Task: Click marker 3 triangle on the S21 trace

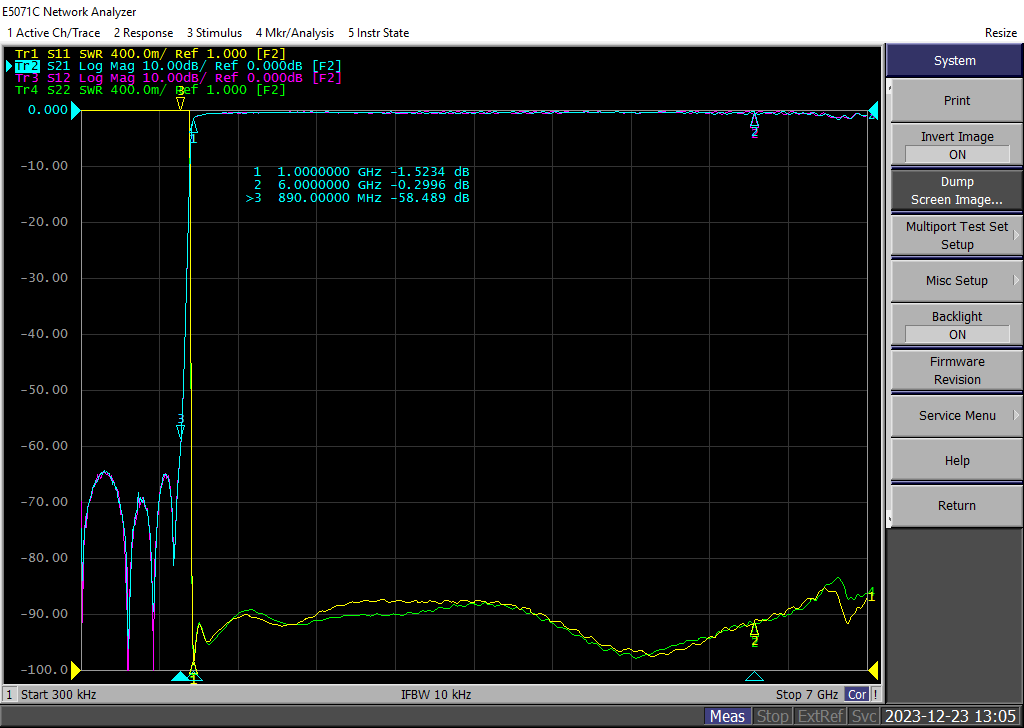Action: 181,432
